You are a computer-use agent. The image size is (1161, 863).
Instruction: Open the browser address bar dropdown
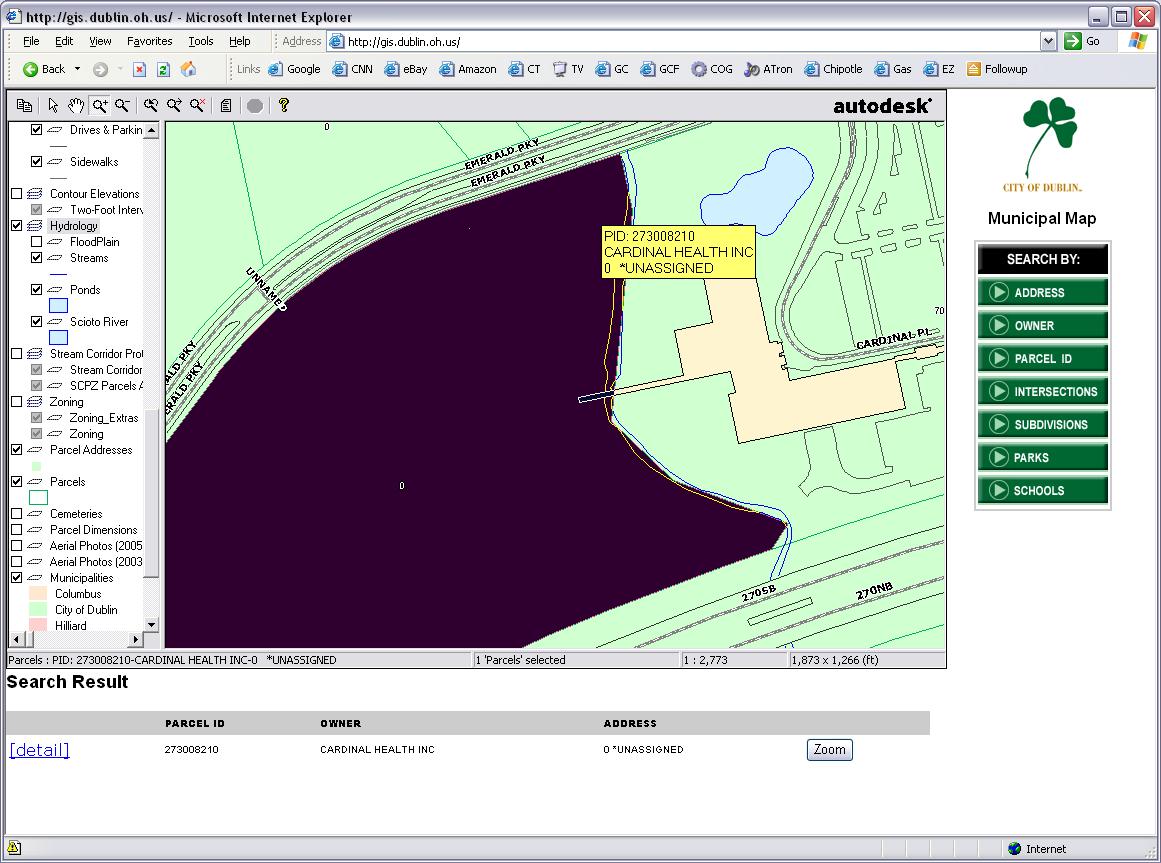(1048, 41)
